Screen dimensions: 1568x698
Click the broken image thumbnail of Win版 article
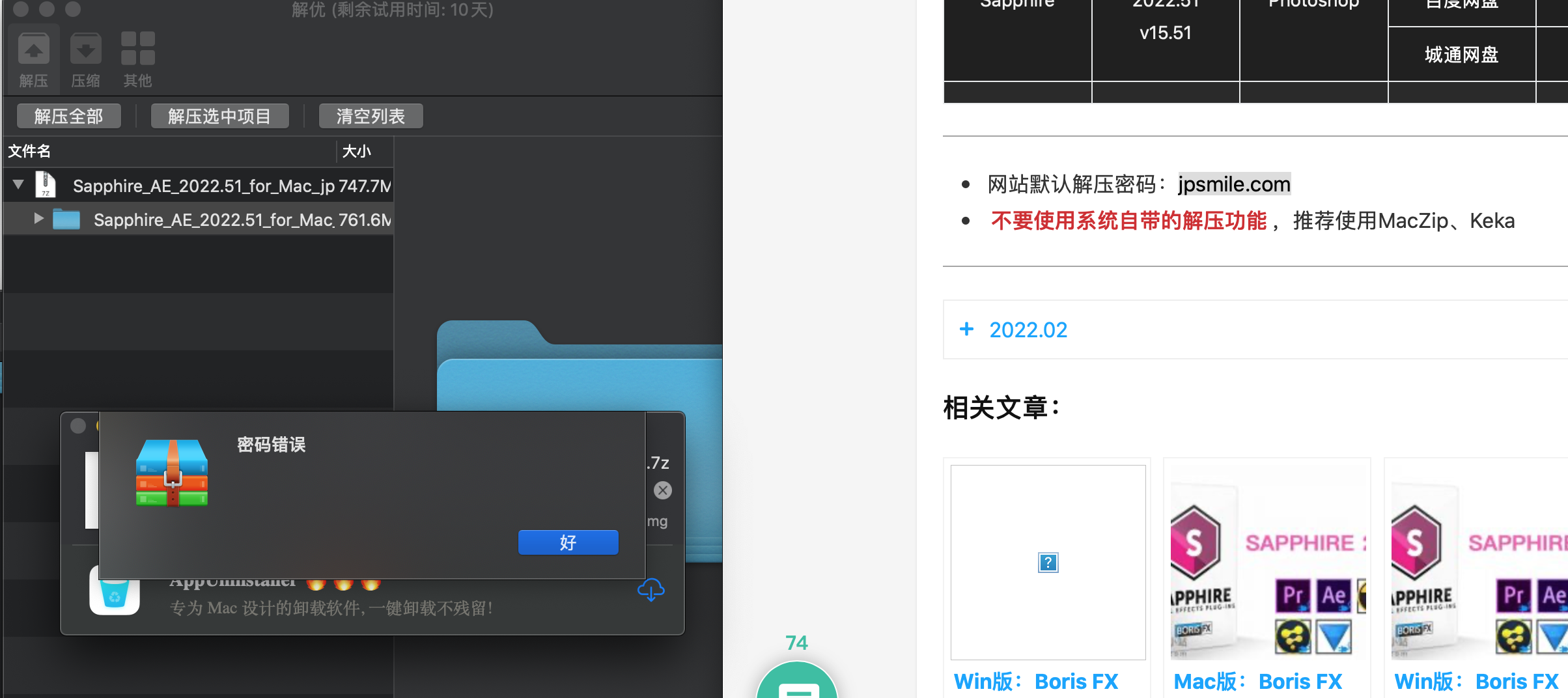tap(1048, 562)
